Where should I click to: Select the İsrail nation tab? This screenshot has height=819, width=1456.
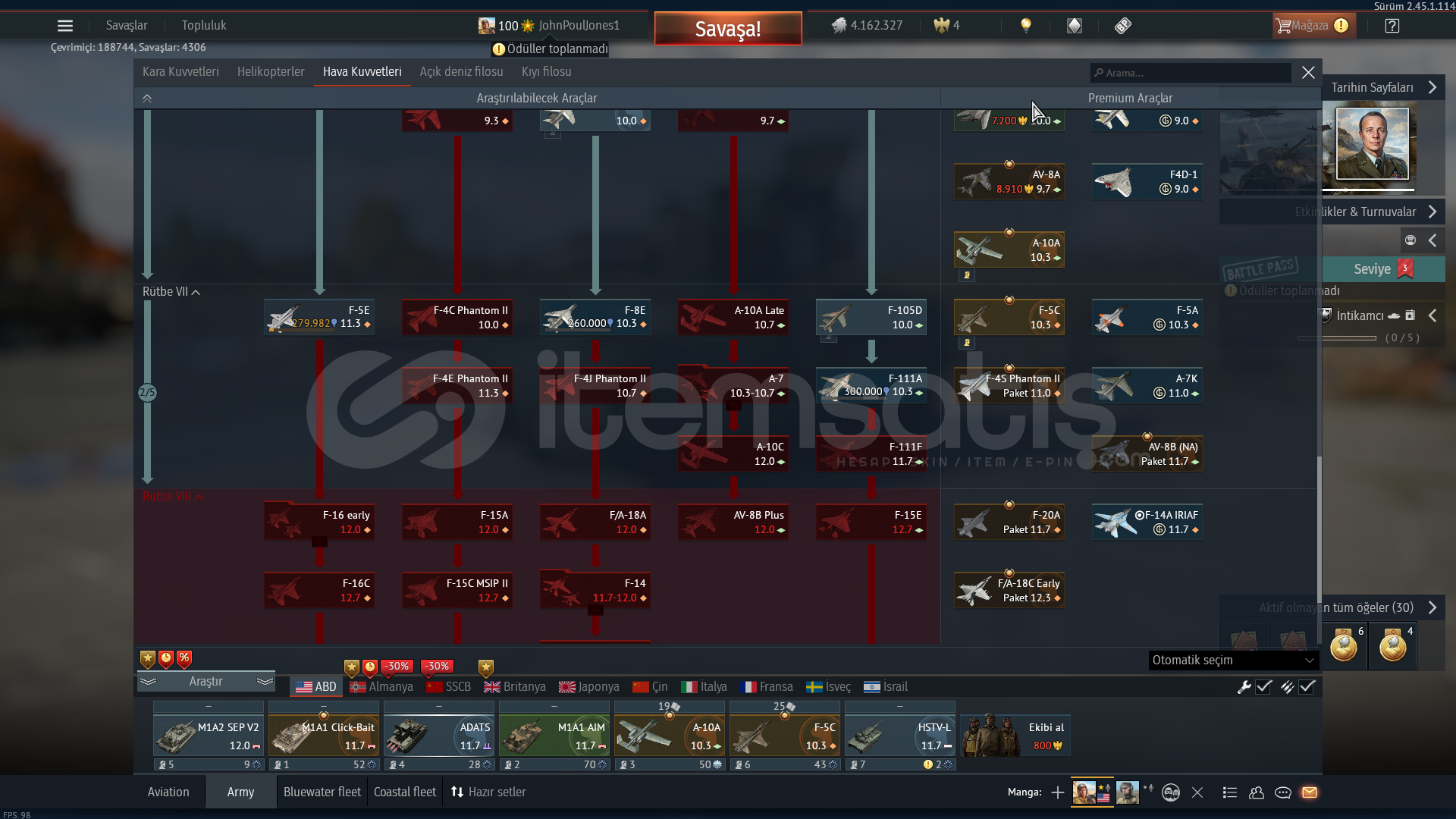tap(886, 687)
